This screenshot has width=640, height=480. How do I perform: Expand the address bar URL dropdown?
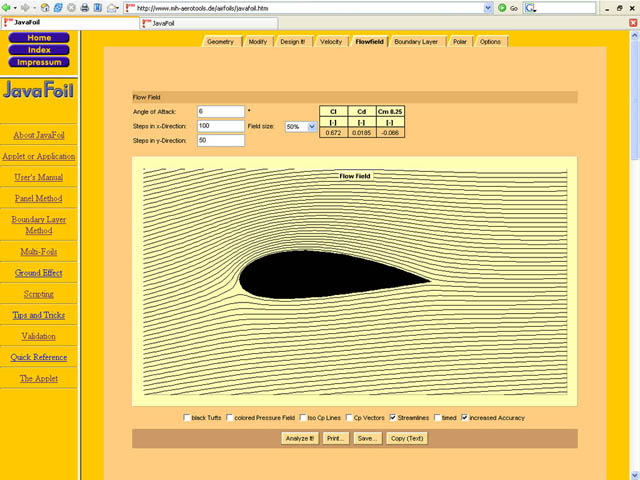pos(488,8)
